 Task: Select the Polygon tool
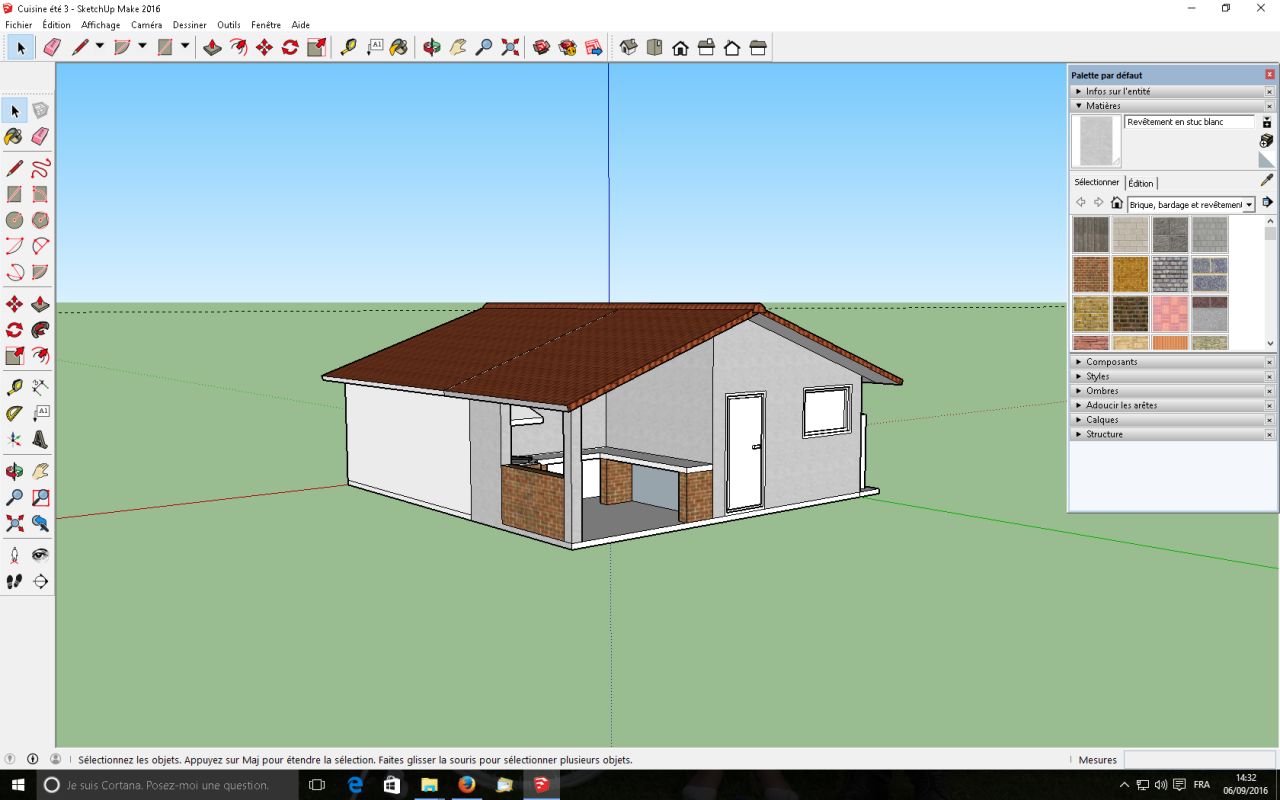point(40,220)
